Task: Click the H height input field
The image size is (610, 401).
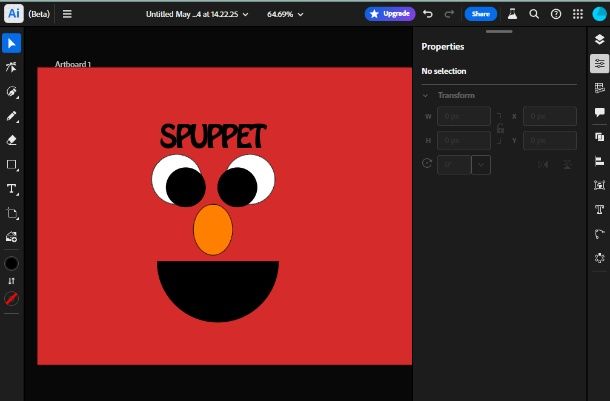Action: tap(464, 140)
